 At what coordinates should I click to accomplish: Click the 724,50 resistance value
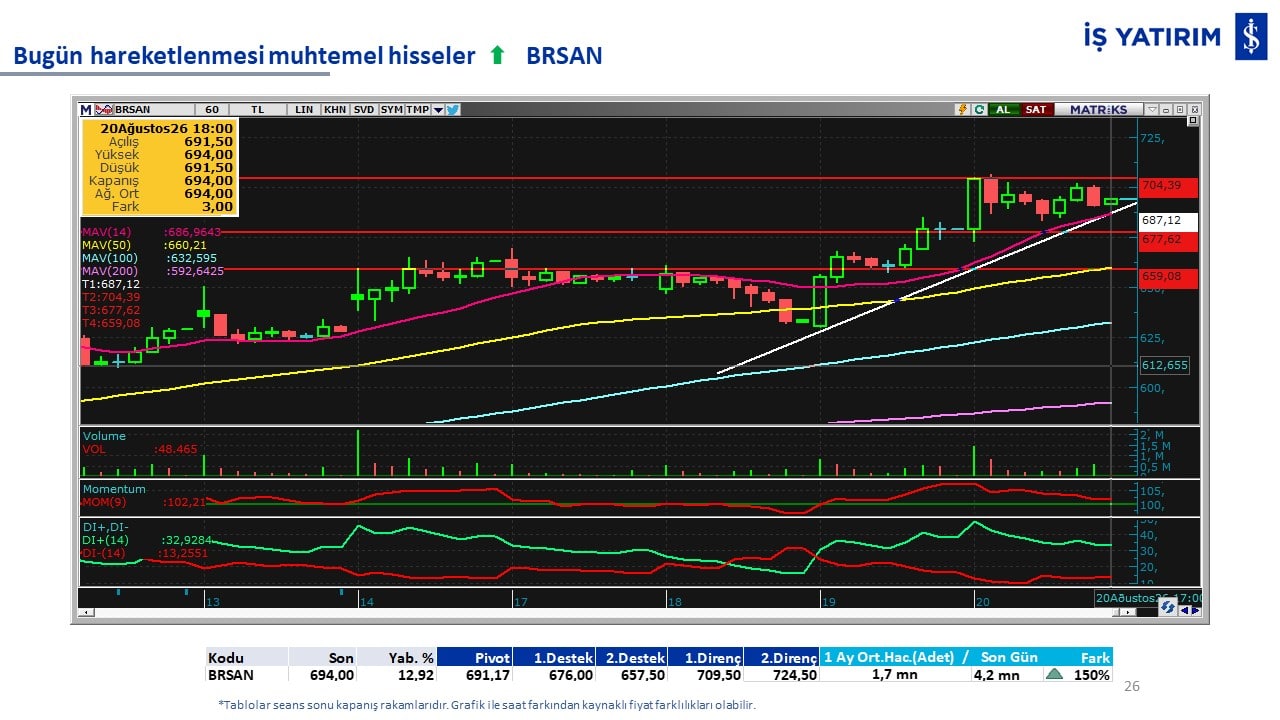click(x=795, y=675)
